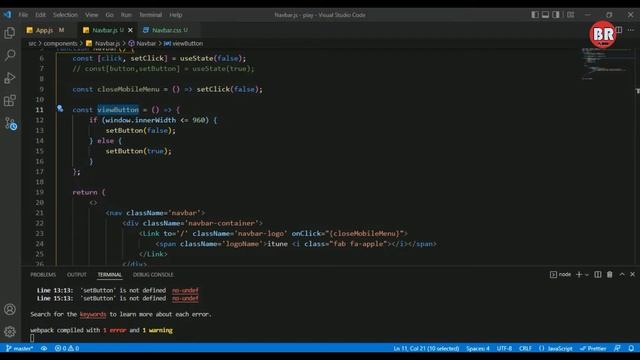Screen dimensions: 640x360
Task: Close the Navbar.js tab
Action: click(x=130, y=30)
